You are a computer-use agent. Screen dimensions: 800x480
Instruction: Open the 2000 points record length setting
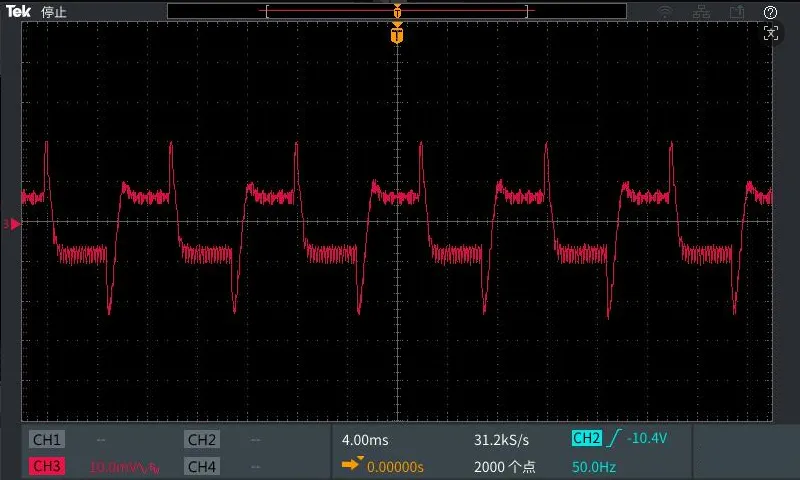pos(505,467)
